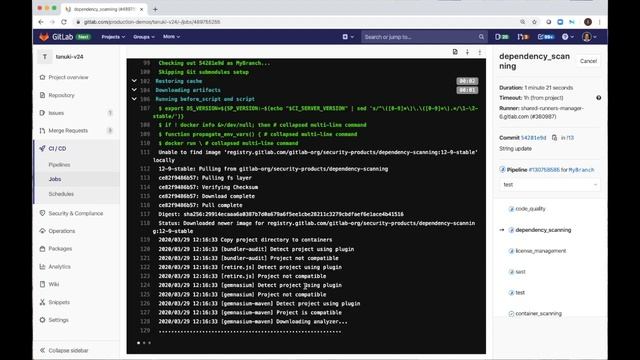640x360 pixels.
Task: Open pipeline #130768586 link
Action: (x=544, y=170)
